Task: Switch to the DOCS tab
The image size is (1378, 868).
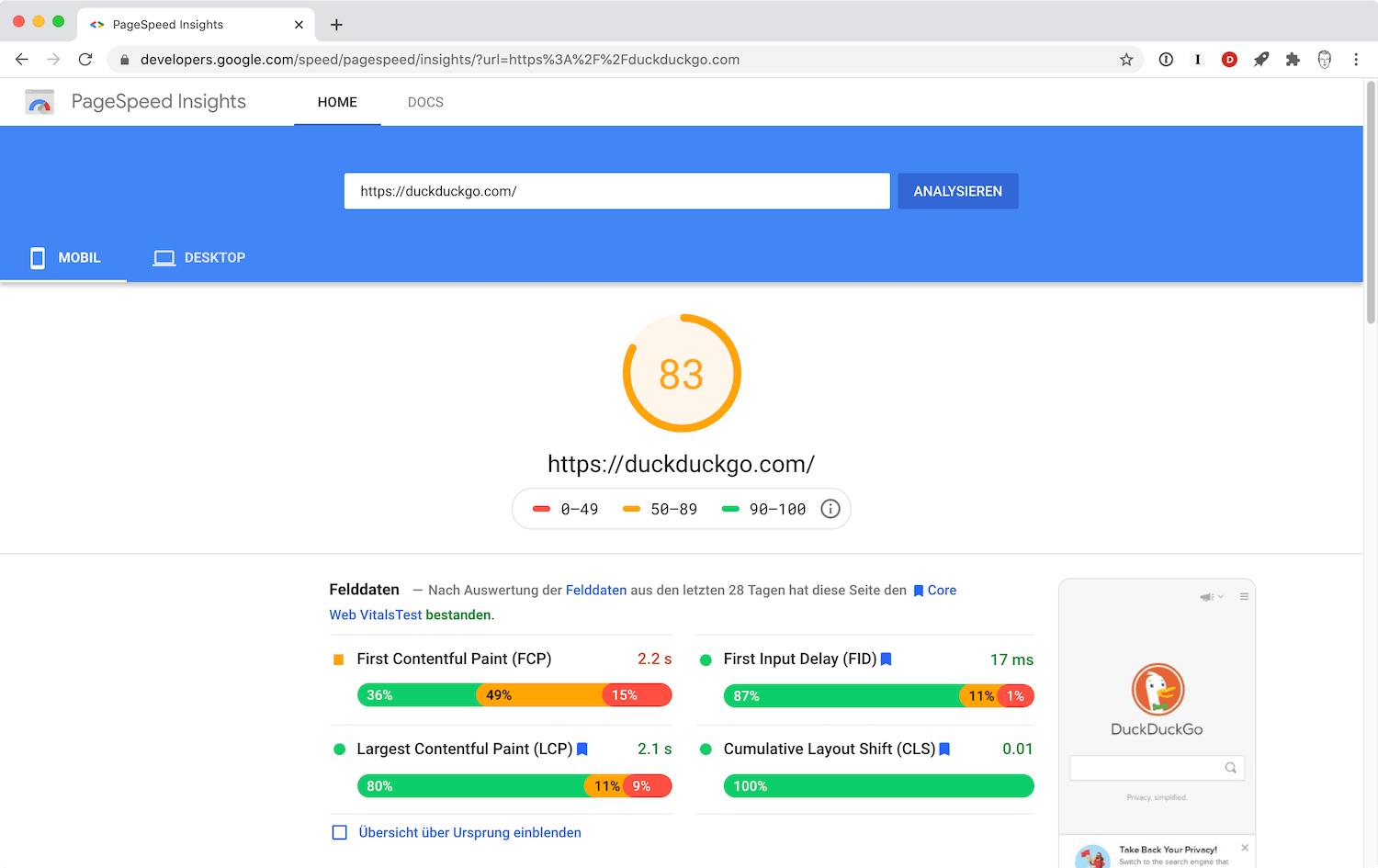Action: click(x=425, y=102)
